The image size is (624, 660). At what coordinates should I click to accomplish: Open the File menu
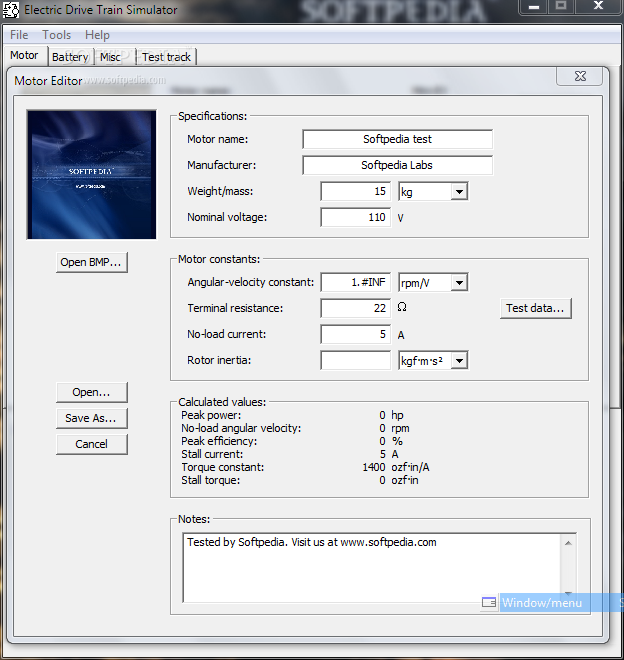click(19, 35)
